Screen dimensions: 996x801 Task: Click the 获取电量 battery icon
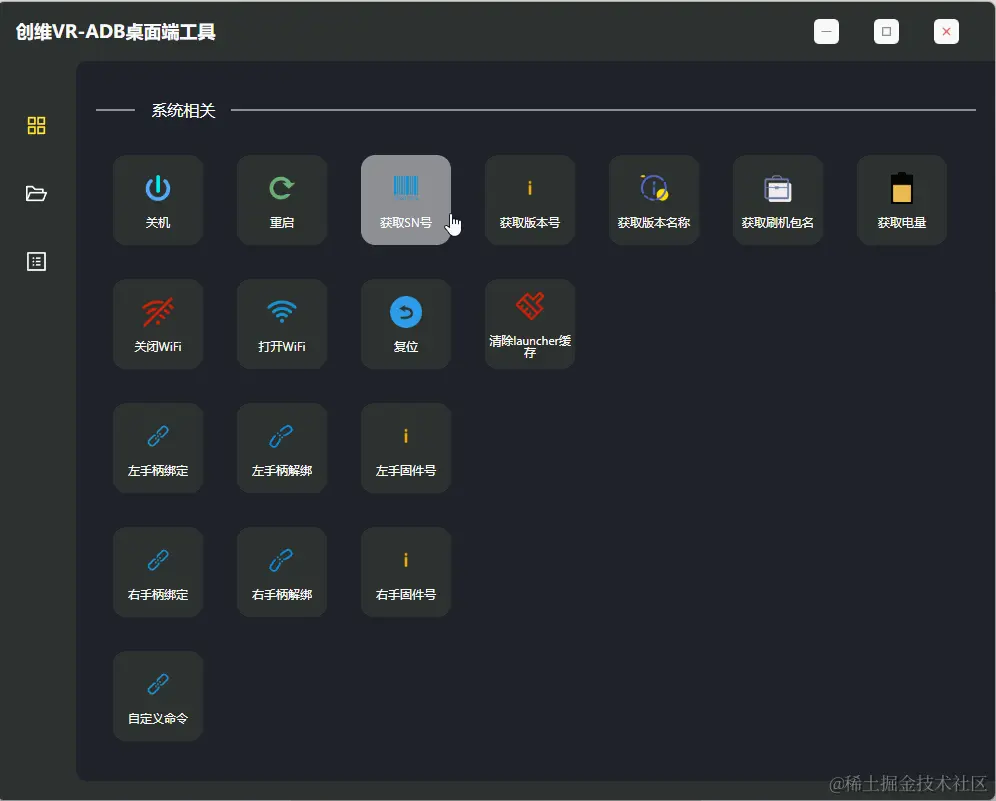point(902,186)
